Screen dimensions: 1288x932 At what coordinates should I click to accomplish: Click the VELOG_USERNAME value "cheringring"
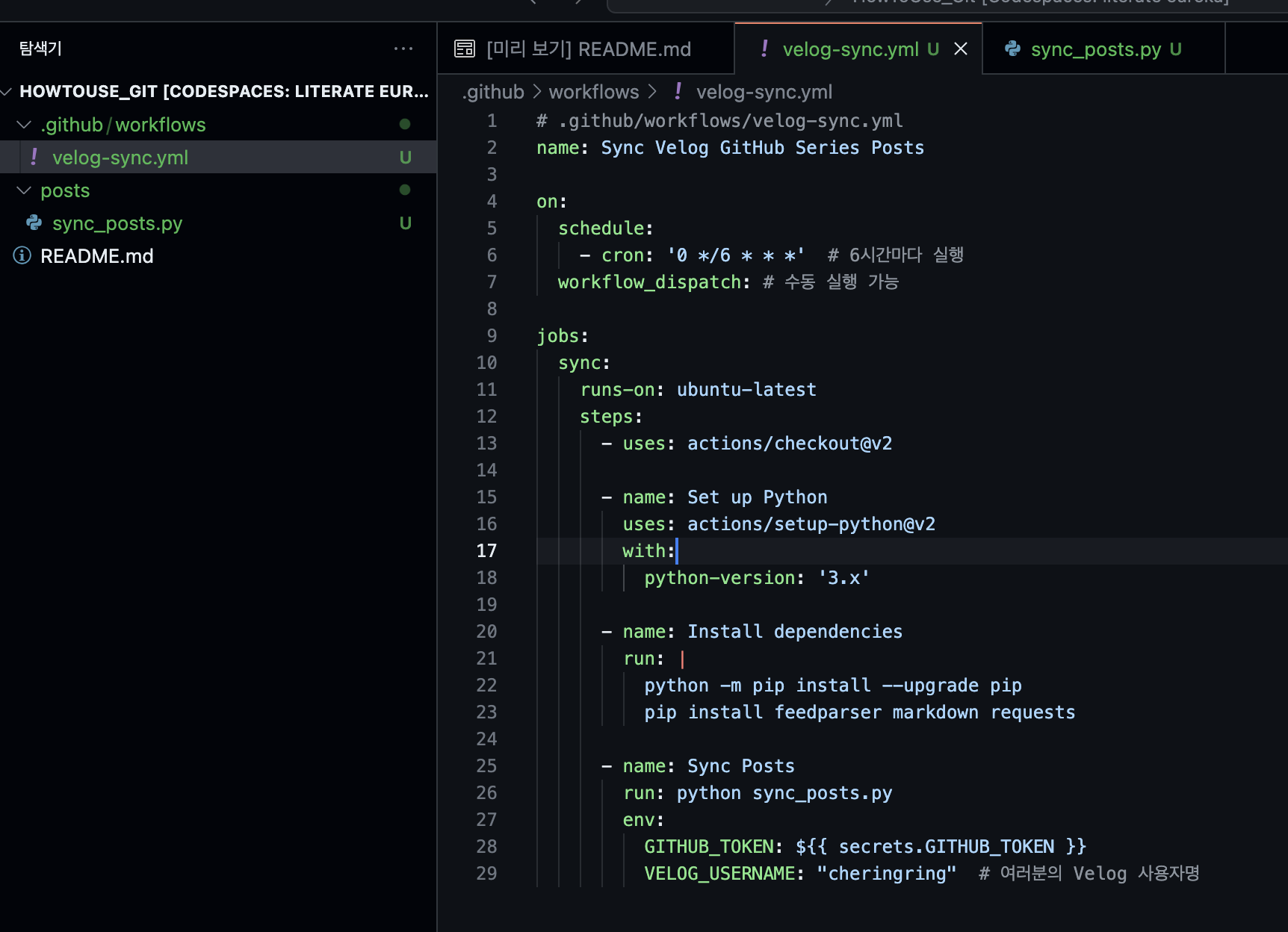(887, 873)
